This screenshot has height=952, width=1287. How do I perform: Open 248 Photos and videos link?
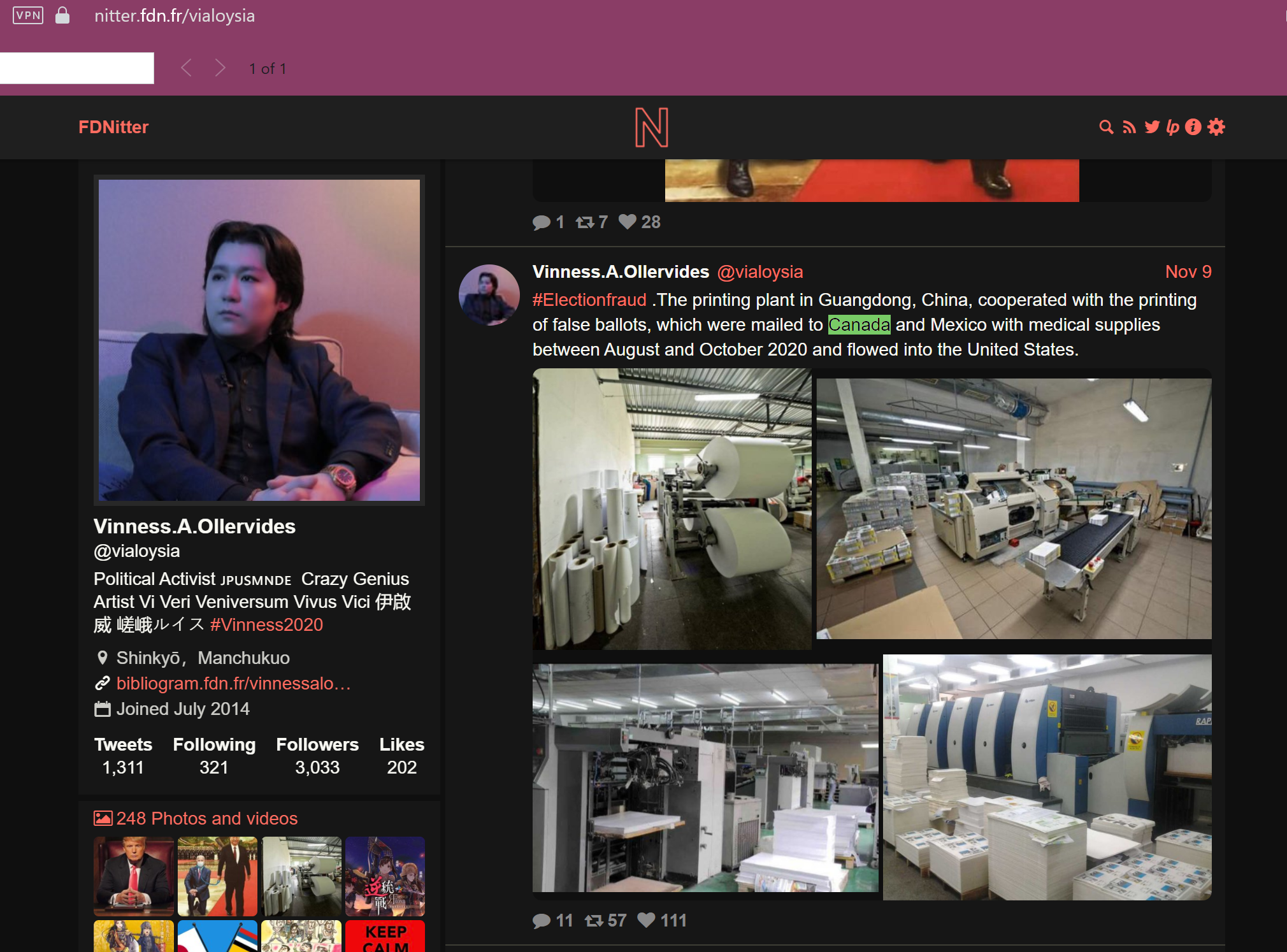[207, 819]
